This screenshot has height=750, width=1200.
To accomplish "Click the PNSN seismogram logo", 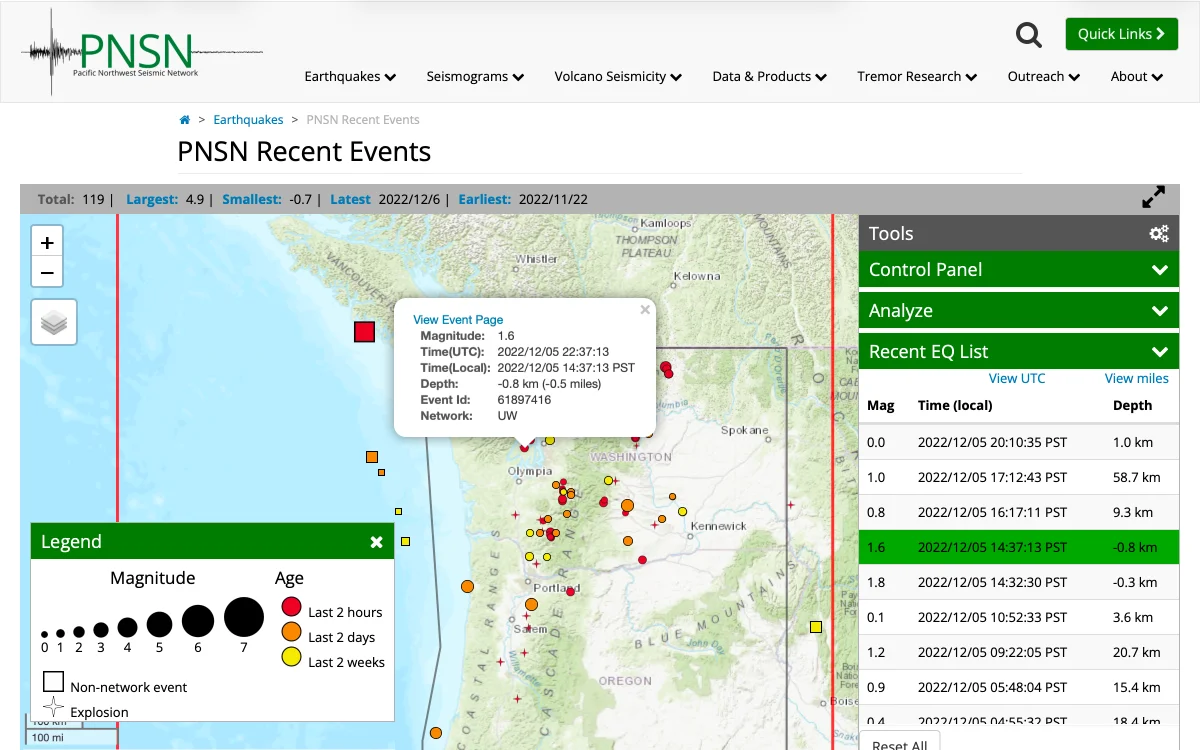I will 141,52.
